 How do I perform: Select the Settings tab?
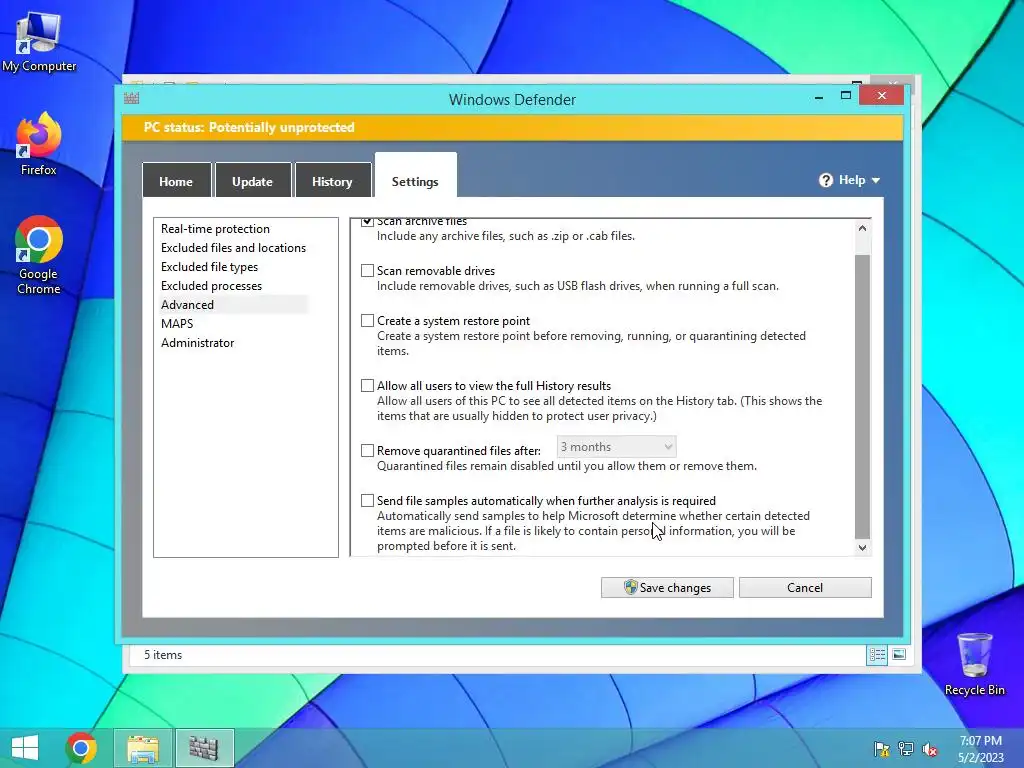pos(415,176)
